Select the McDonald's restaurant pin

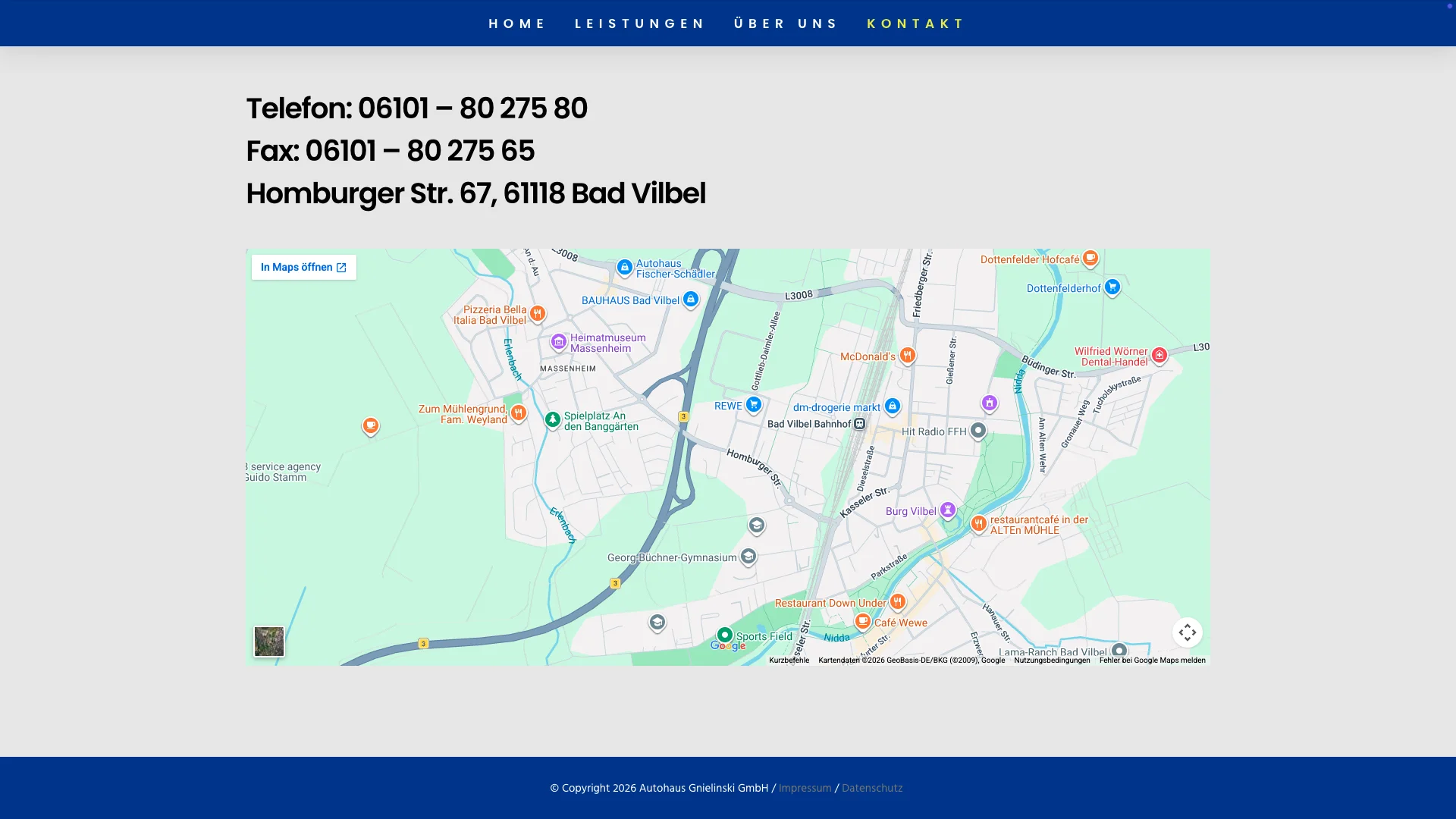[908, 356]
